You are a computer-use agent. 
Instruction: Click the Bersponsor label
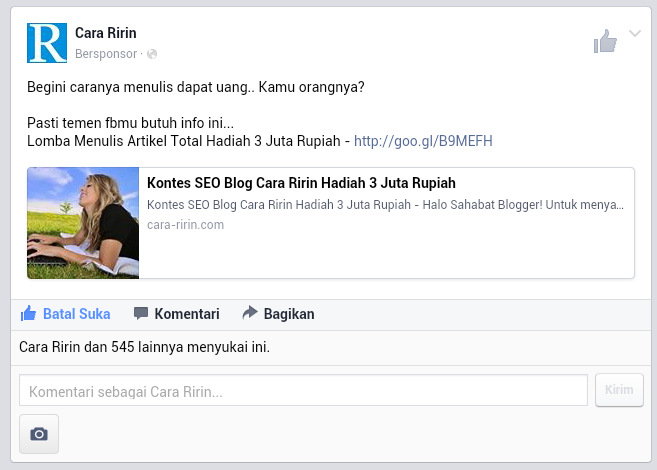106,54
